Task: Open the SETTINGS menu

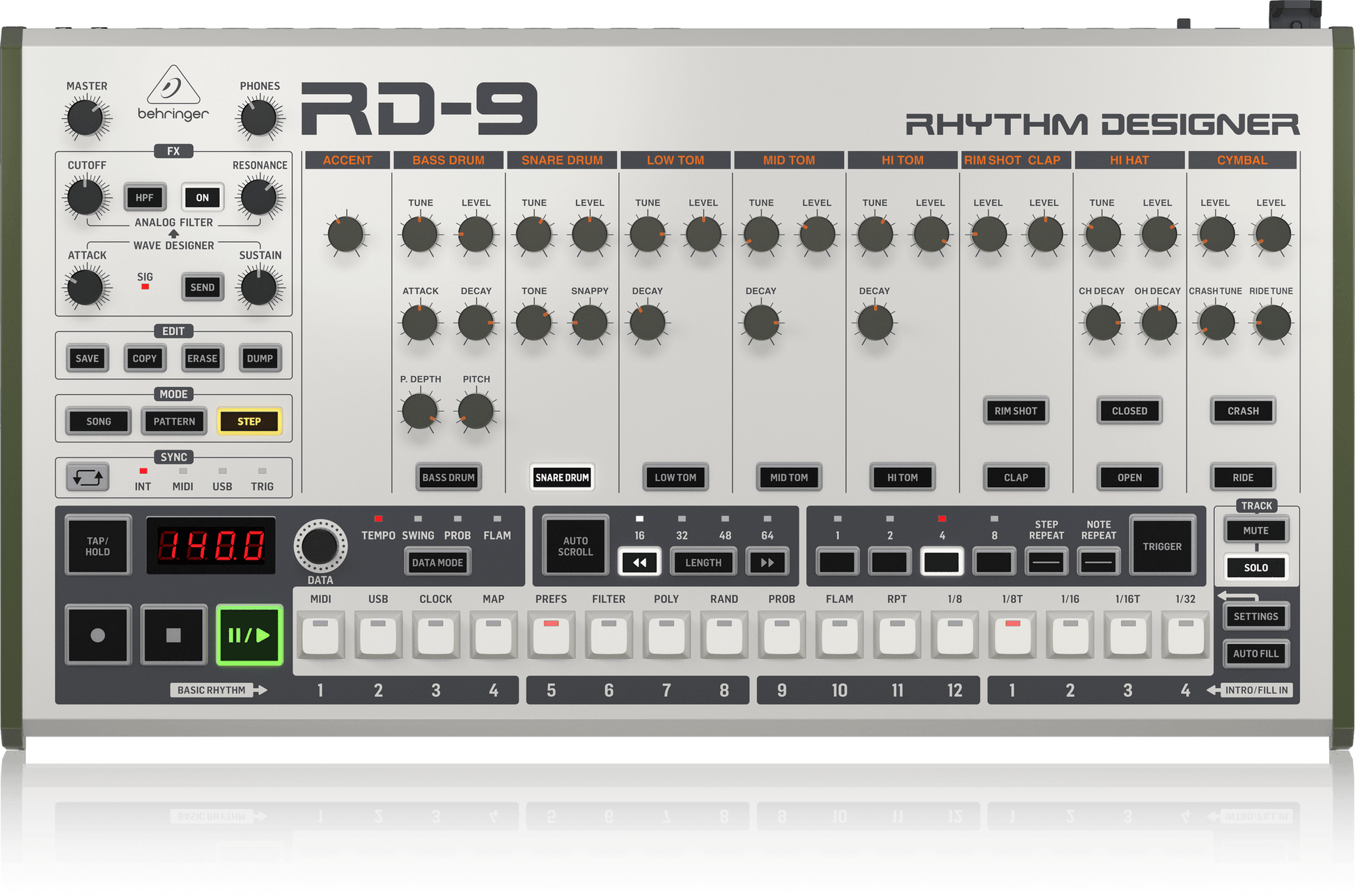Action: tap(1255, 615)
